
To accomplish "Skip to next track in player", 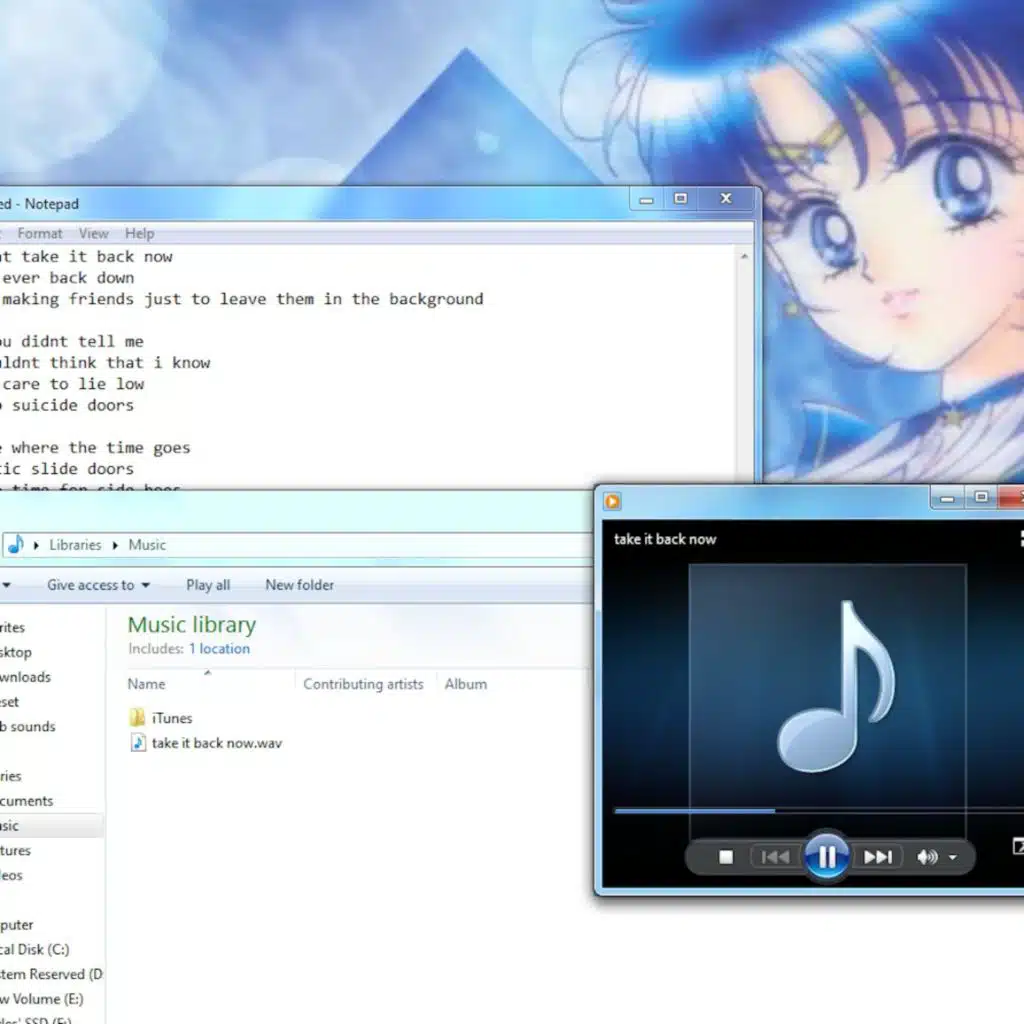I will [877, 857].
